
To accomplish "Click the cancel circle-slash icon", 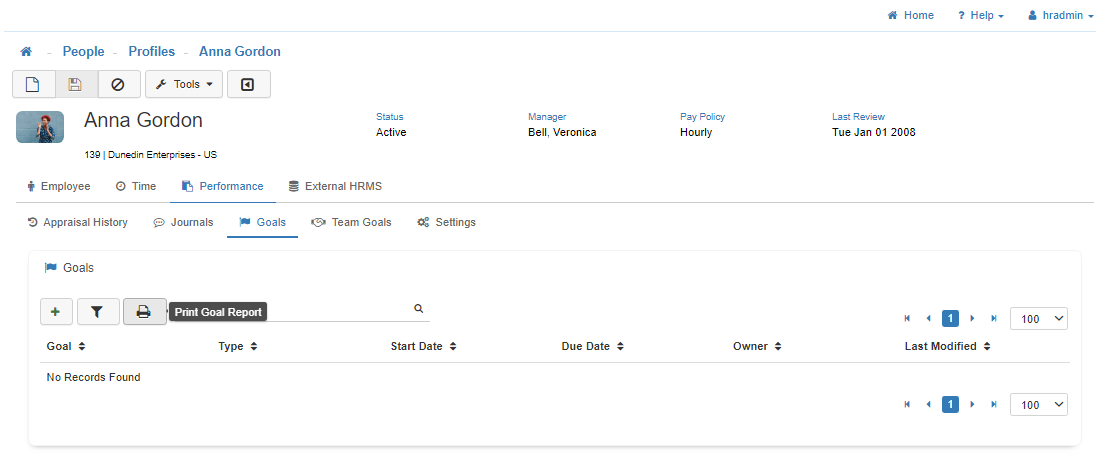I will tap(118, 85).
